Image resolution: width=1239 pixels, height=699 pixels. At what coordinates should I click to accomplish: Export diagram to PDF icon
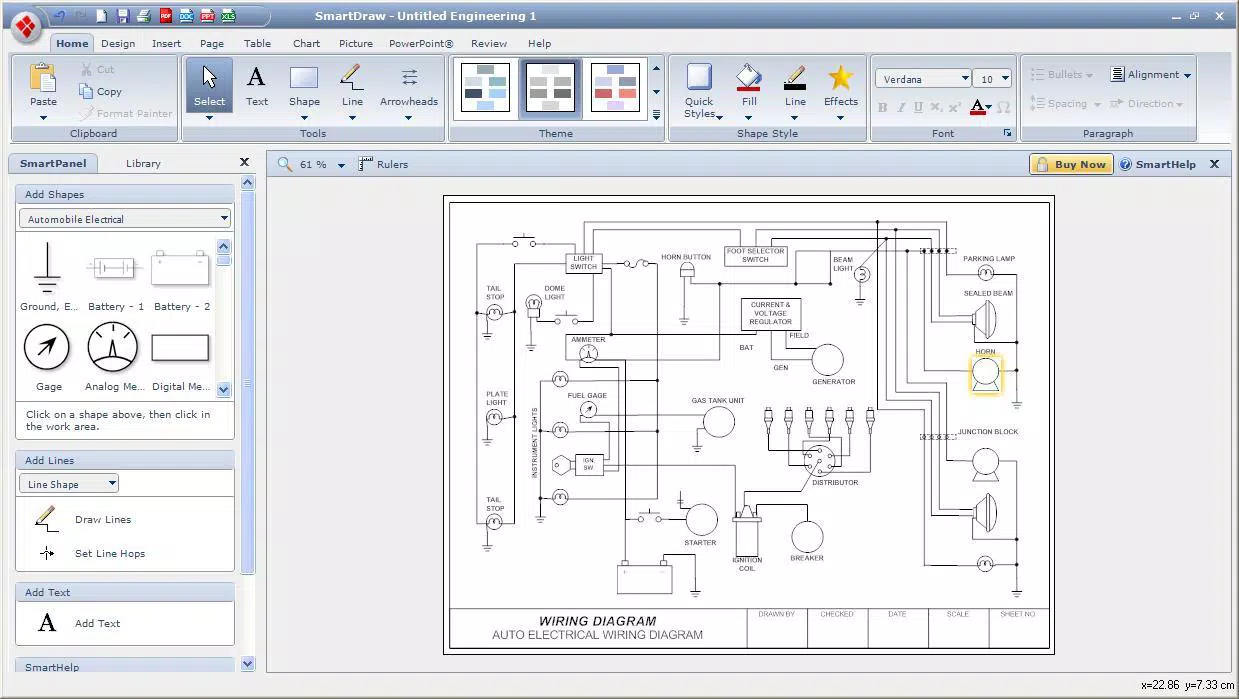(166, 16)
